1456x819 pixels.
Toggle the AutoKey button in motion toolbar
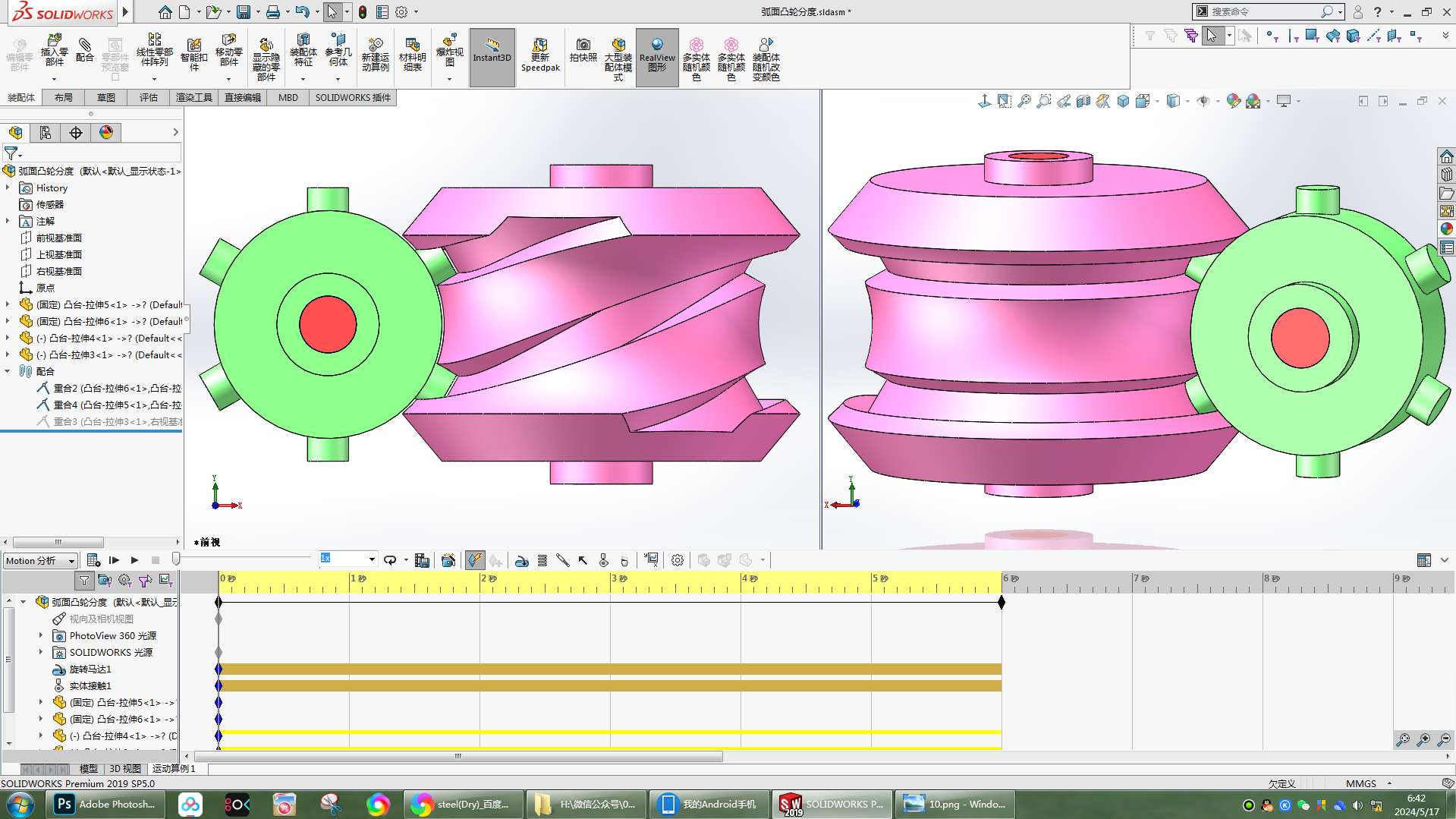pyautogui.click(x=474, y=560)
